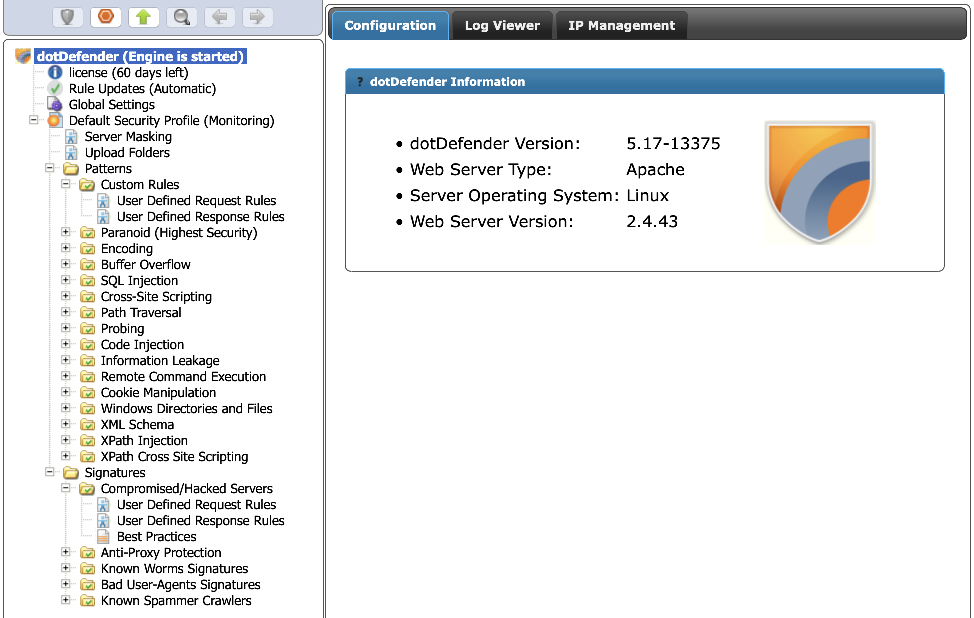Click the gray left arrow toolbar button
Viewport: 974px width, 618px height.
coord(219,17)
